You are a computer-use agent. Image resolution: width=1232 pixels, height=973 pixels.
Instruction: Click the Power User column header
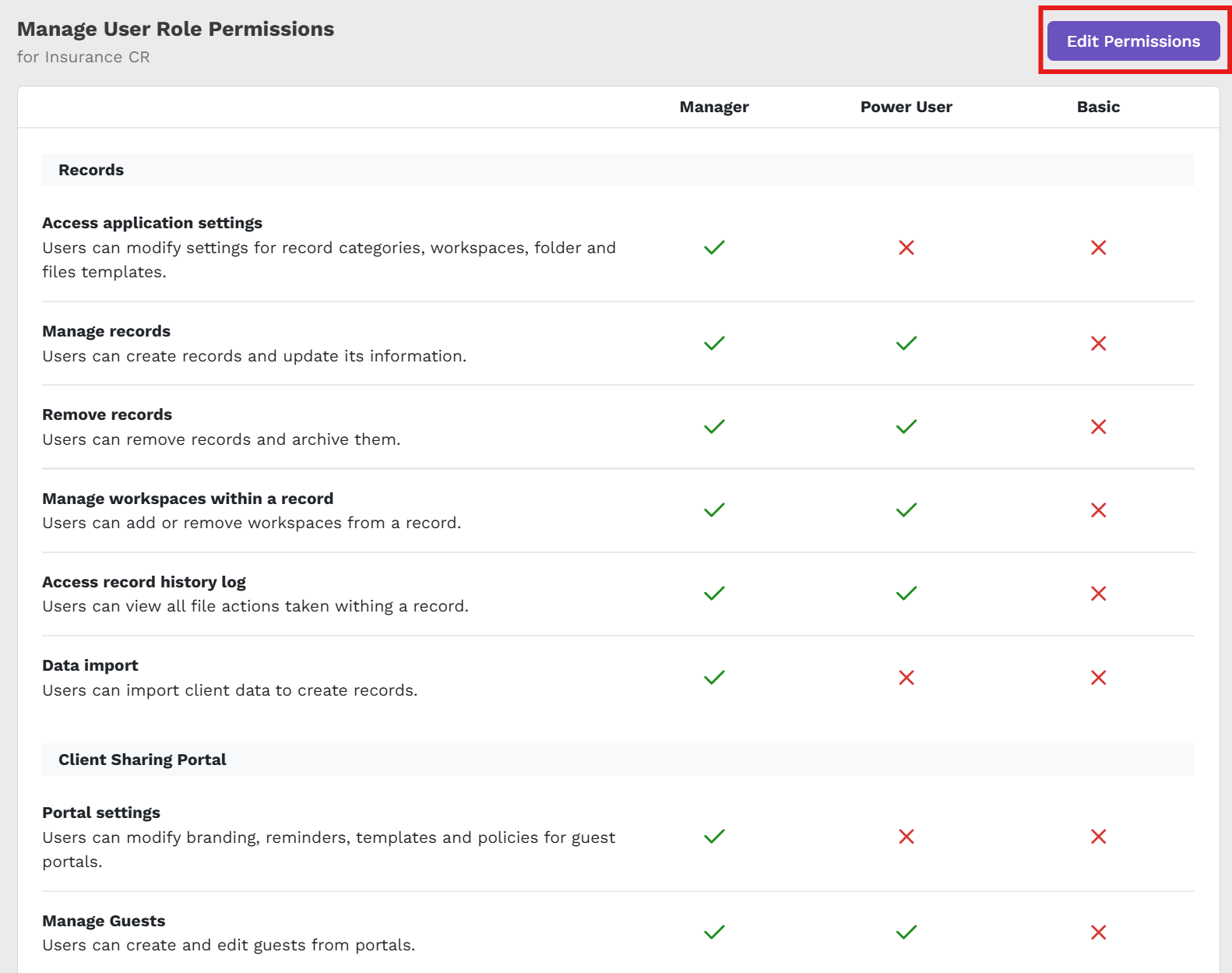[x=906, y=107]
